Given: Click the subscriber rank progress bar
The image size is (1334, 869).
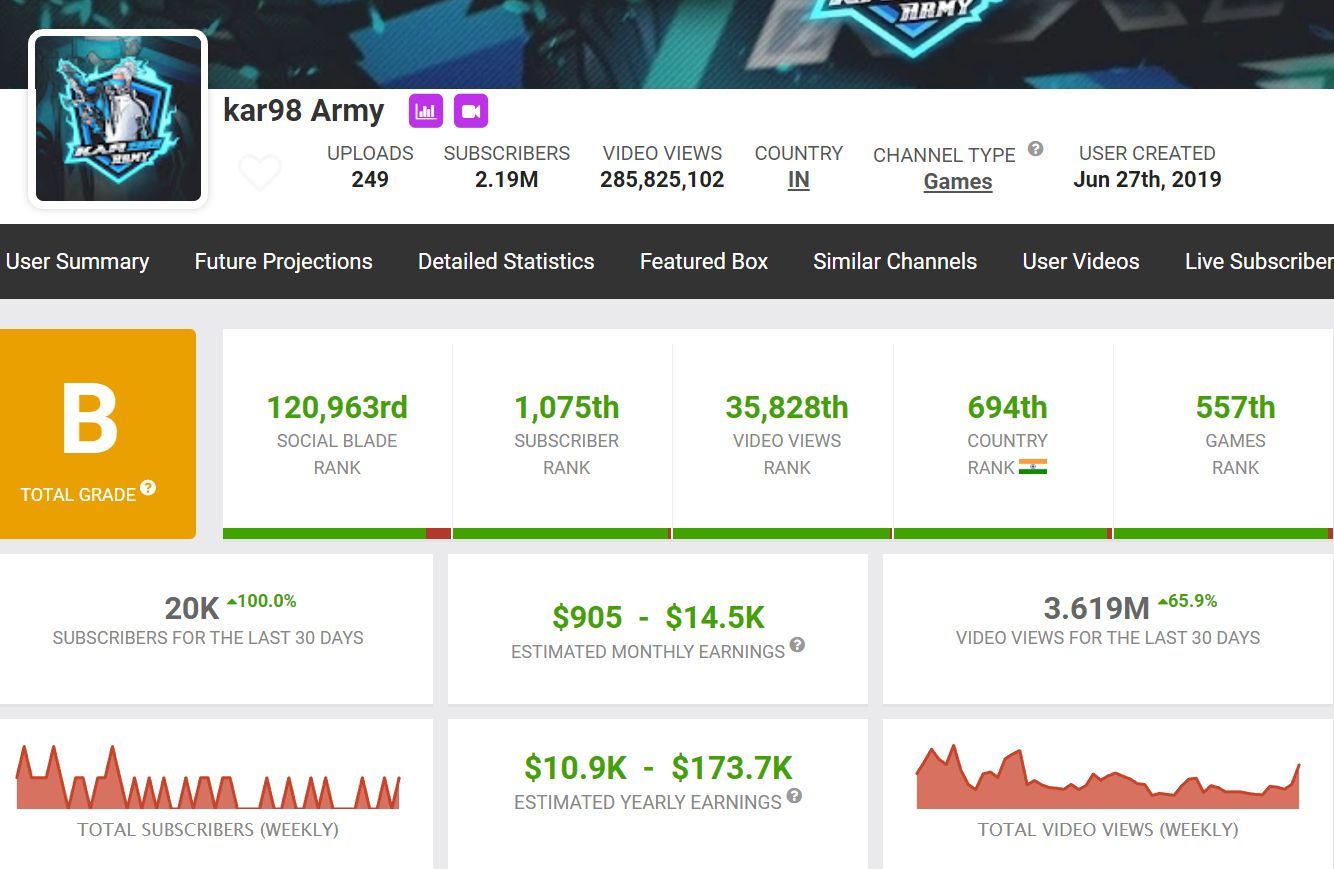Looking at the screenshot, I should 562,534.
